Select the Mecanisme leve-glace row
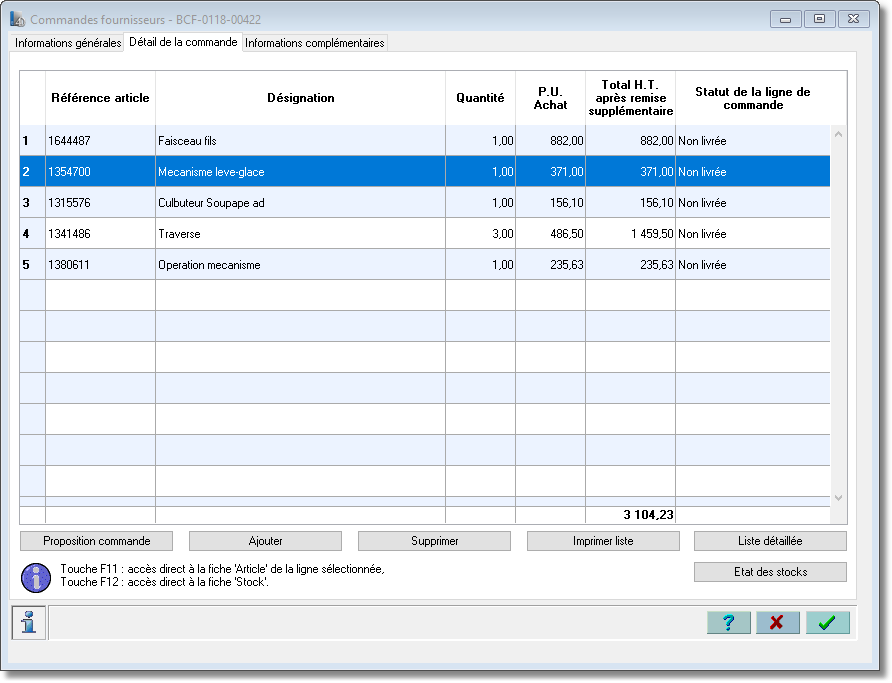The height and width of the screenshot is (683, 892). click(x=425, y=172)
